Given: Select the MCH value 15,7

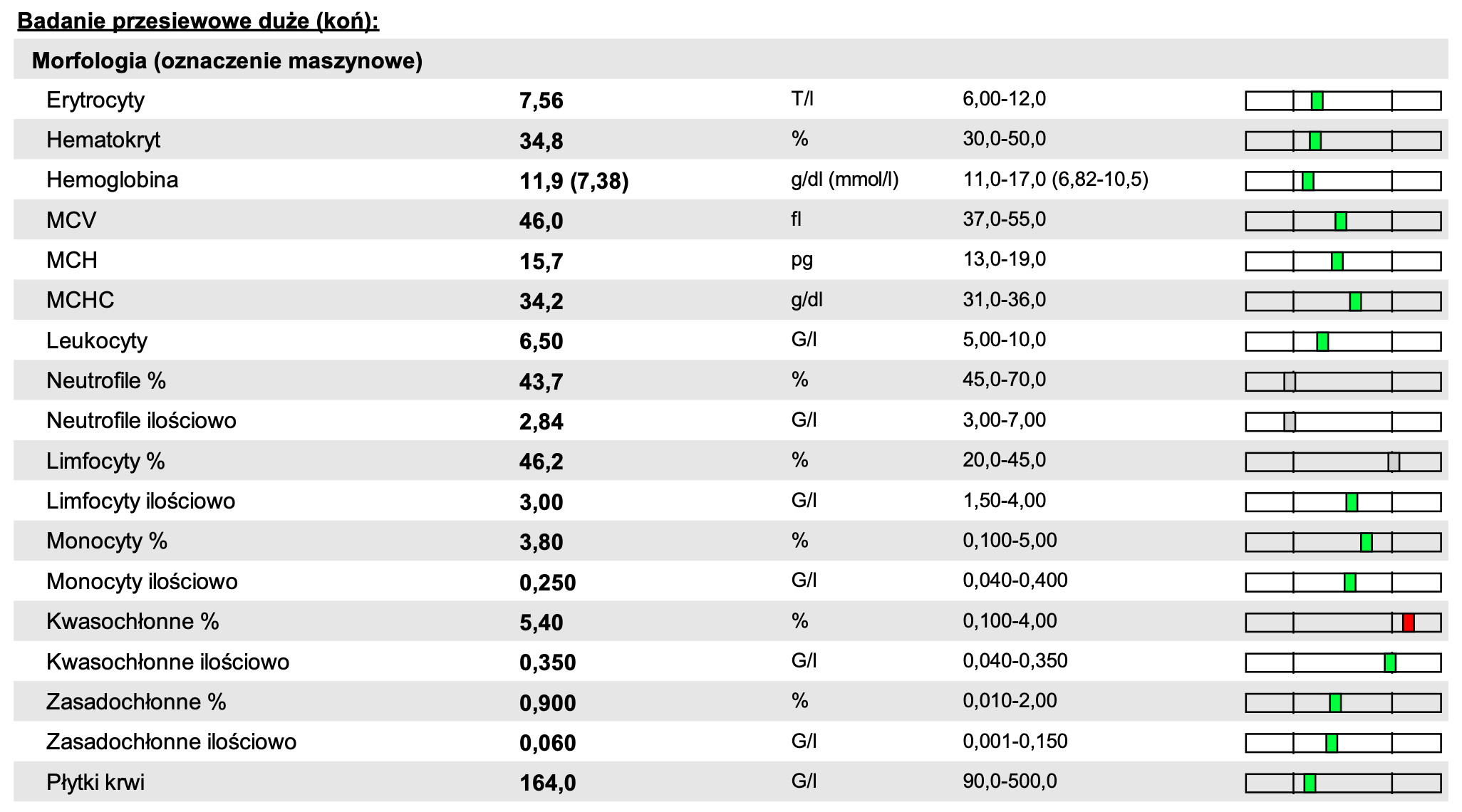Looking at the screenshot, I should point(541,261).
